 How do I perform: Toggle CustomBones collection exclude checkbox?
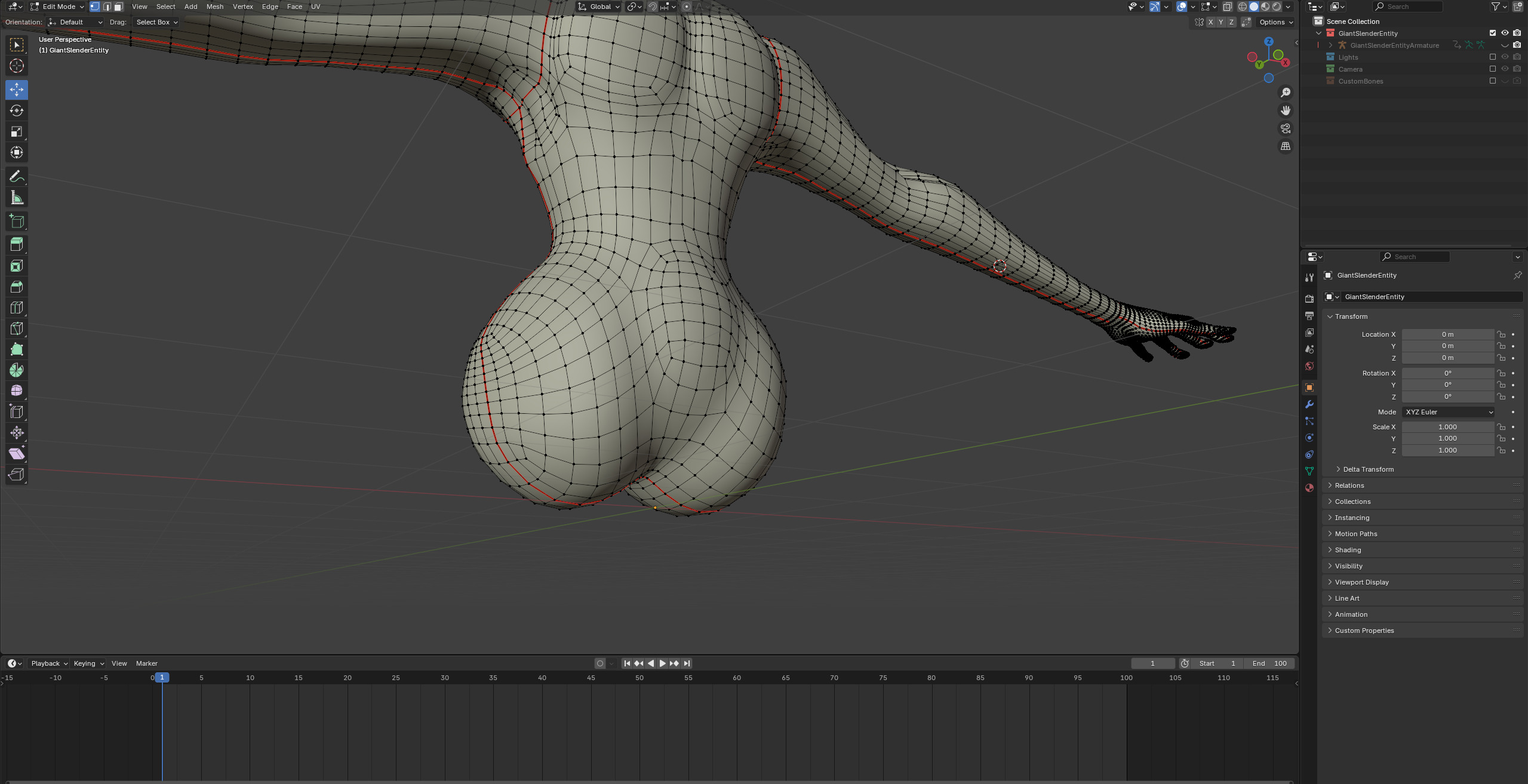[1493, 81]
